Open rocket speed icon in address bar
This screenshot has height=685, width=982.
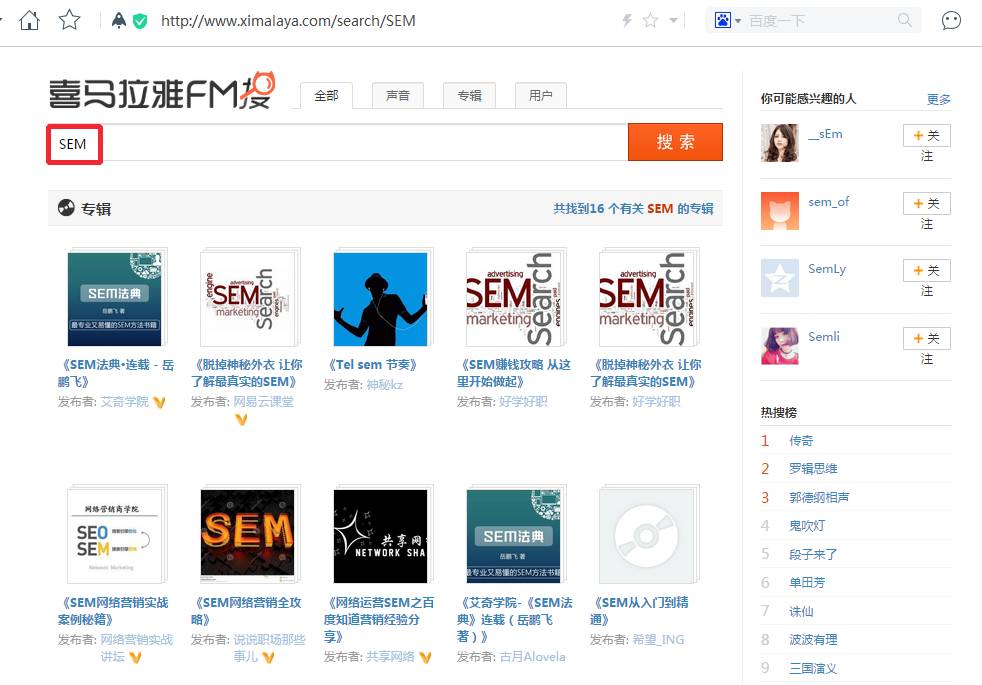(118, 21)
